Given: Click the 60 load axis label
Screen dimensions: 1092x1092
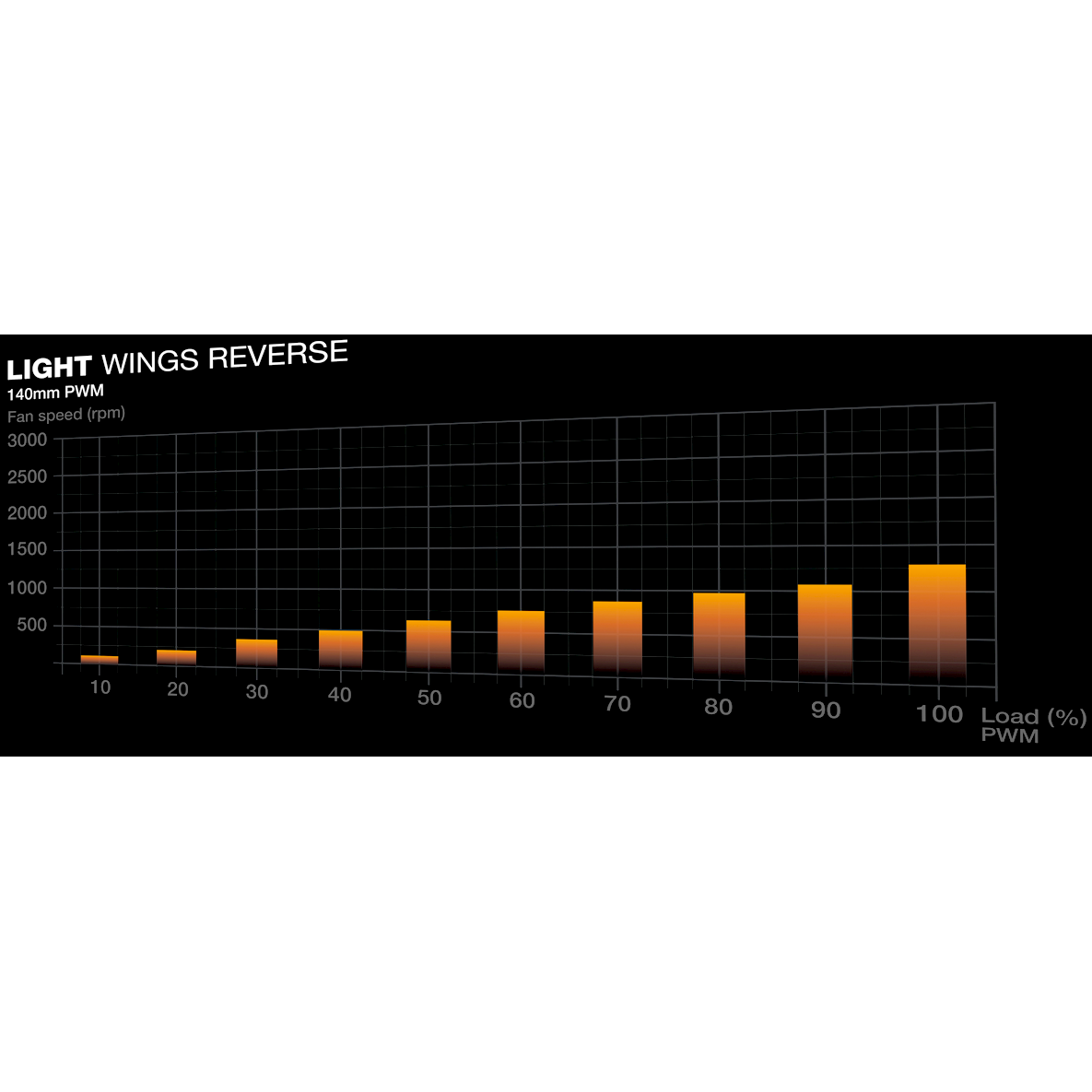Looking at the screenshot, I should coord(523,700).
